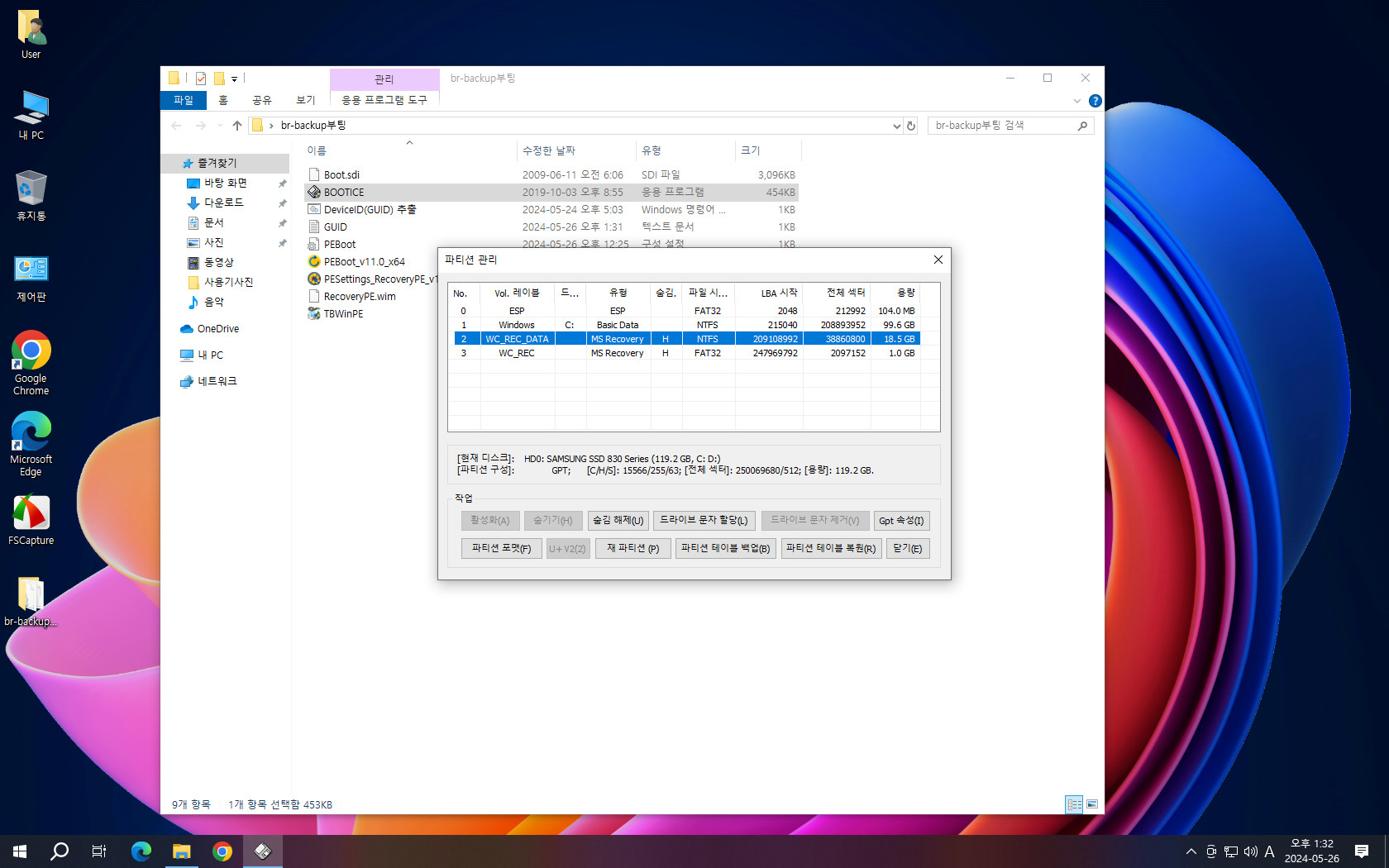Open Chrome from the taskbar

(222, 851)
